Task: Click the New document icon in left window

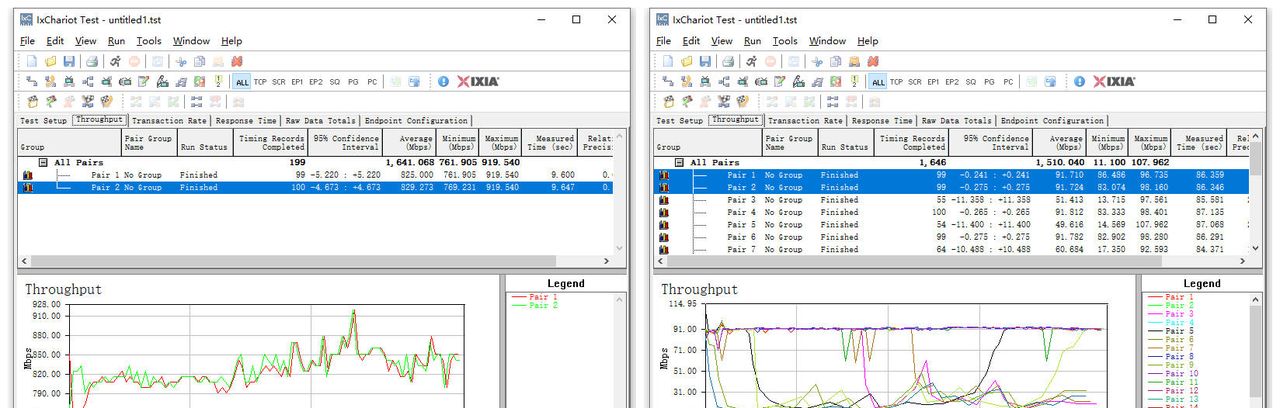Action: pos(32,62)
